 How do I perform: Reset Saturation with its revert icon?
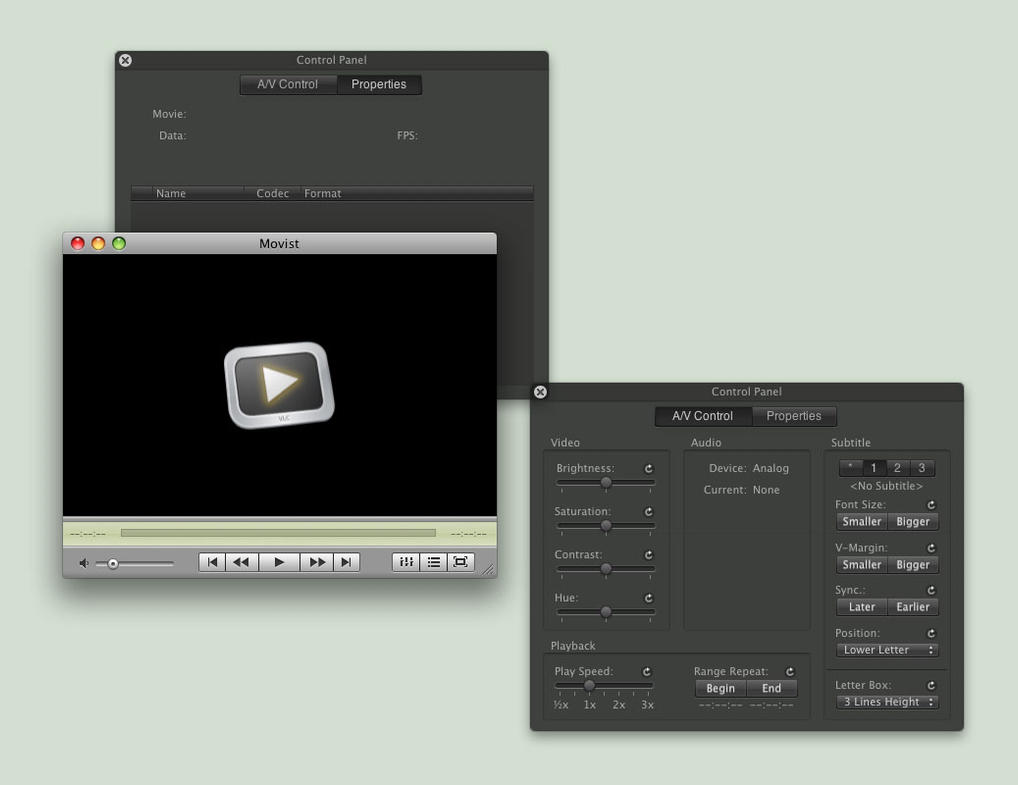[648, 512]
